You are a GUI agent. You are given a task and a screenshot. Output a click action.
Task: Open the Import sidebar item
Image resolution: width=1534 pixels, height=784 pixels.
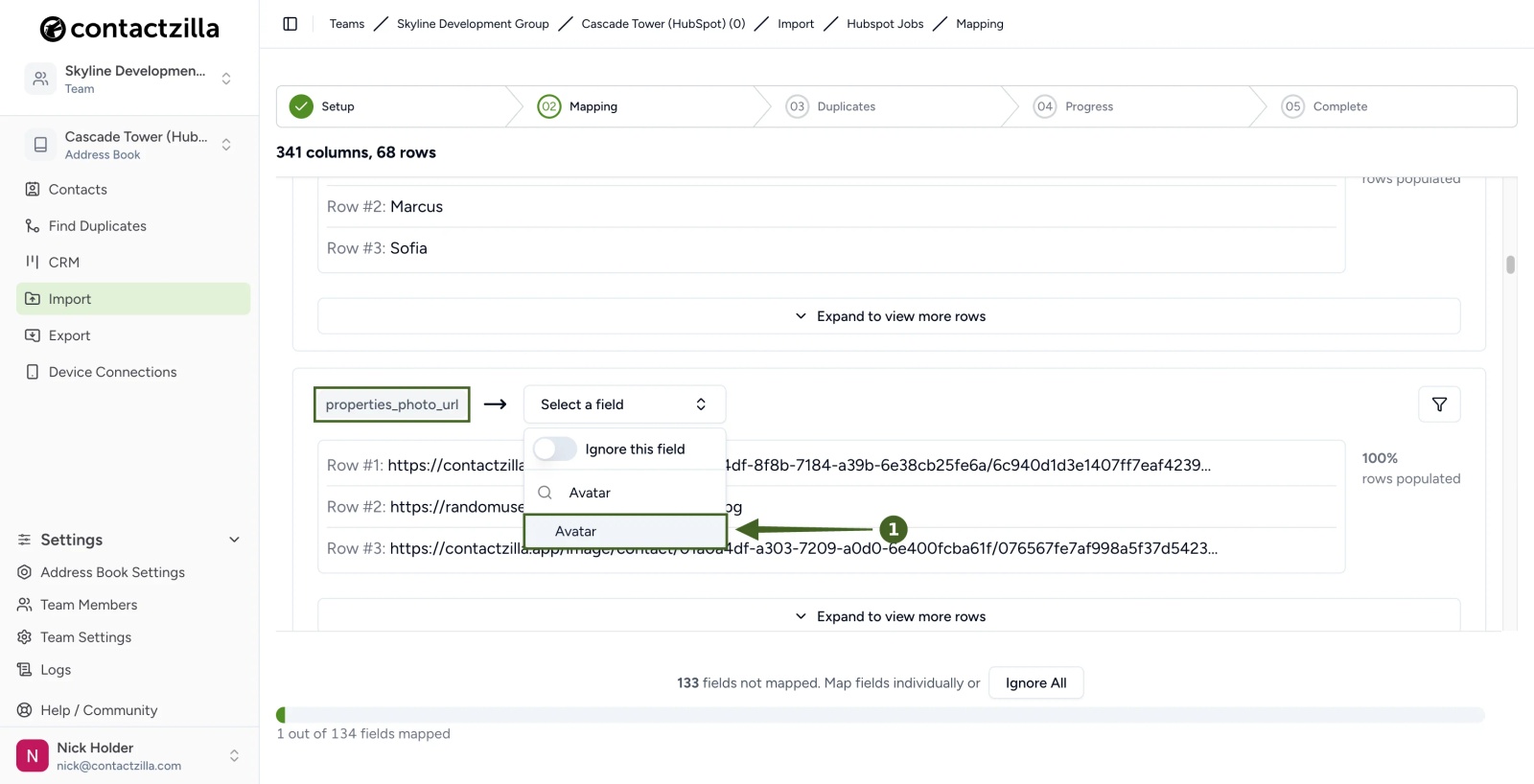133,299
